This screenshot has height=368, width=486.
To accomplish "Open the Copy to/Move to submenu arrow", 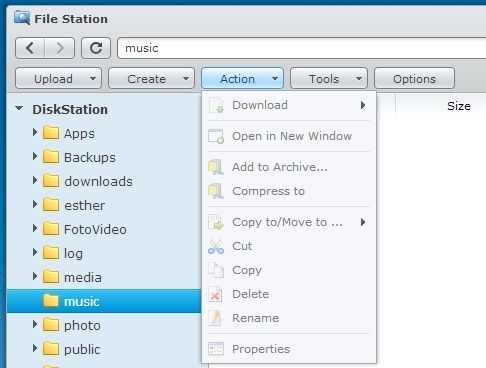I will 363,222.
